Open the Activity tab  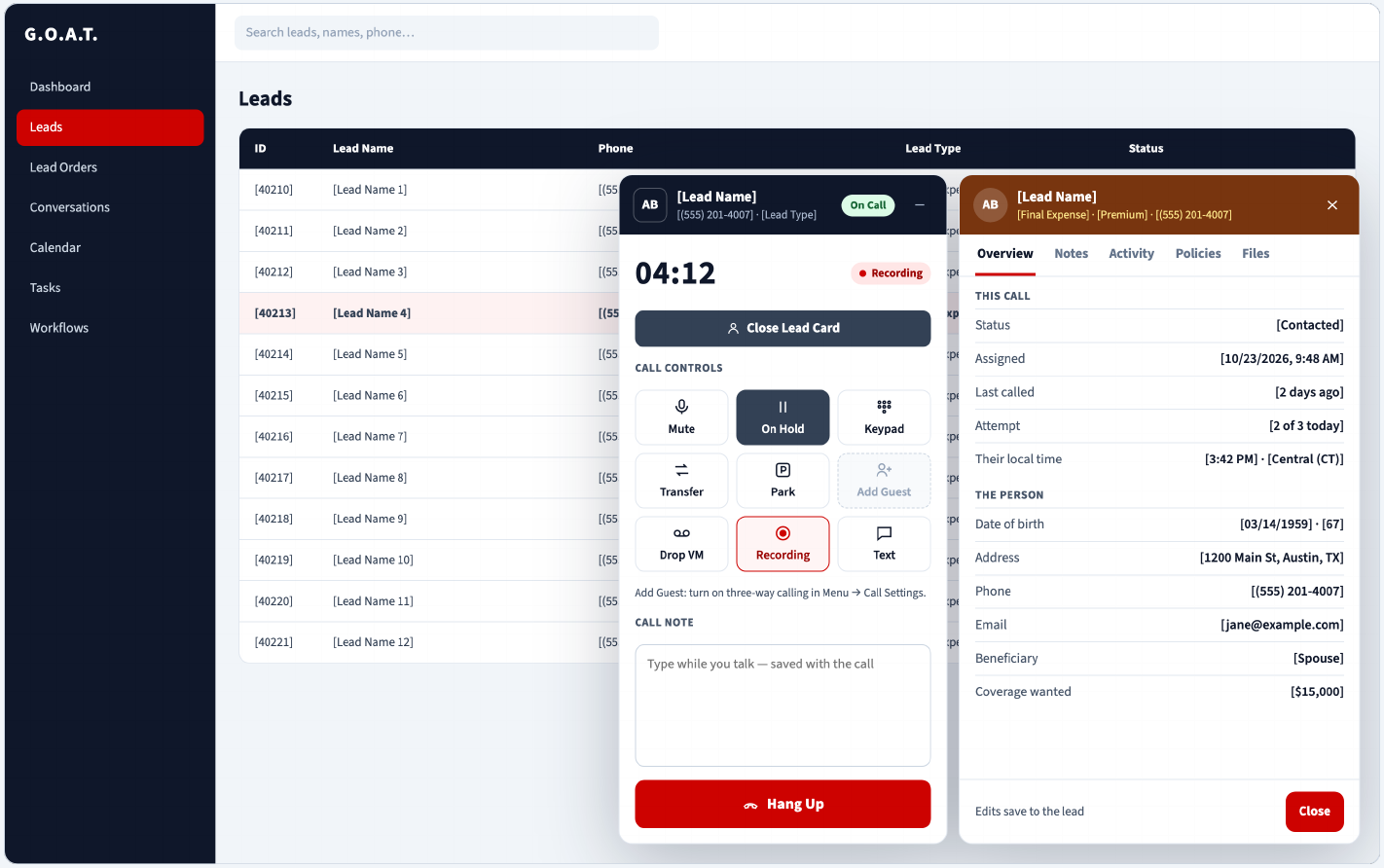click(1131, 253)
